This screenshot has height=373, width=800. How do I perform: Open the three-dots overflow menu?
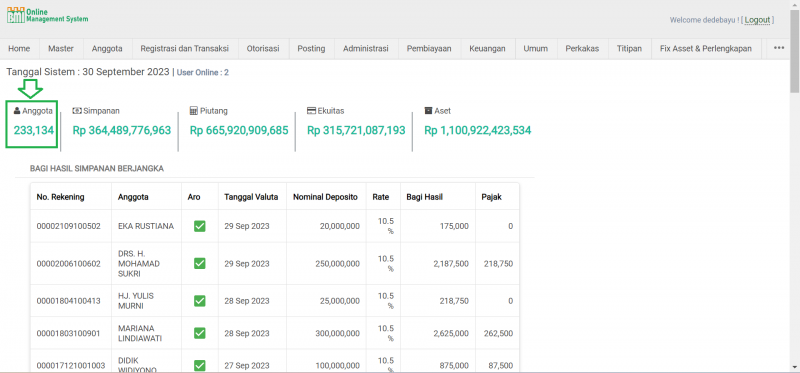[x=779, y=48]
